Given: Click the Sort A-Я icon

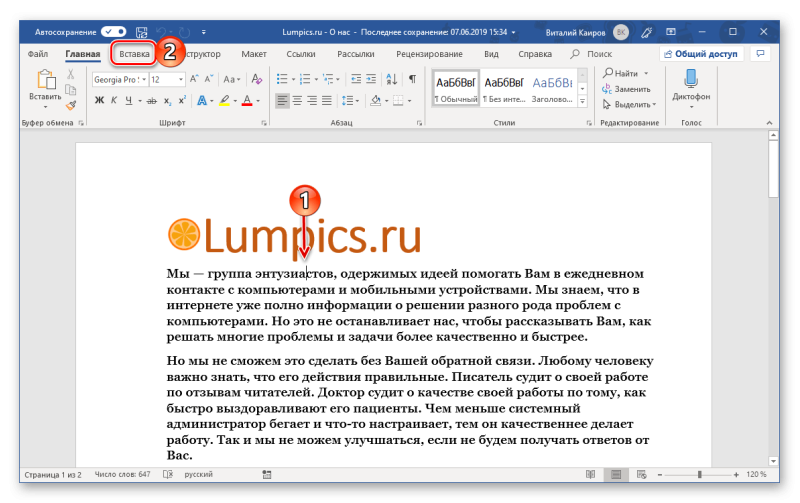Looking at the screenshot, I should coord(392,79).
